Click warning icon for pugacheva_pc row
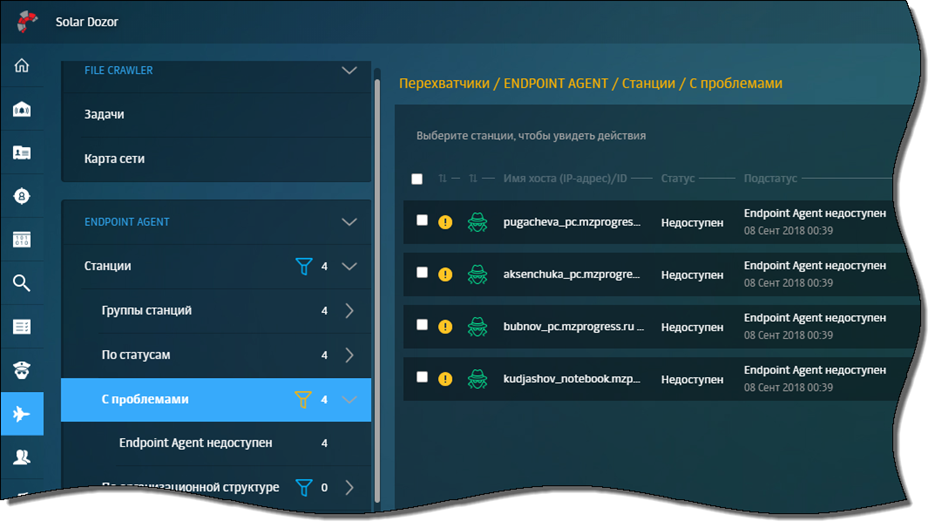Viewport: 935px width, 528px height. pyautogui.click(x=445, y=223)
